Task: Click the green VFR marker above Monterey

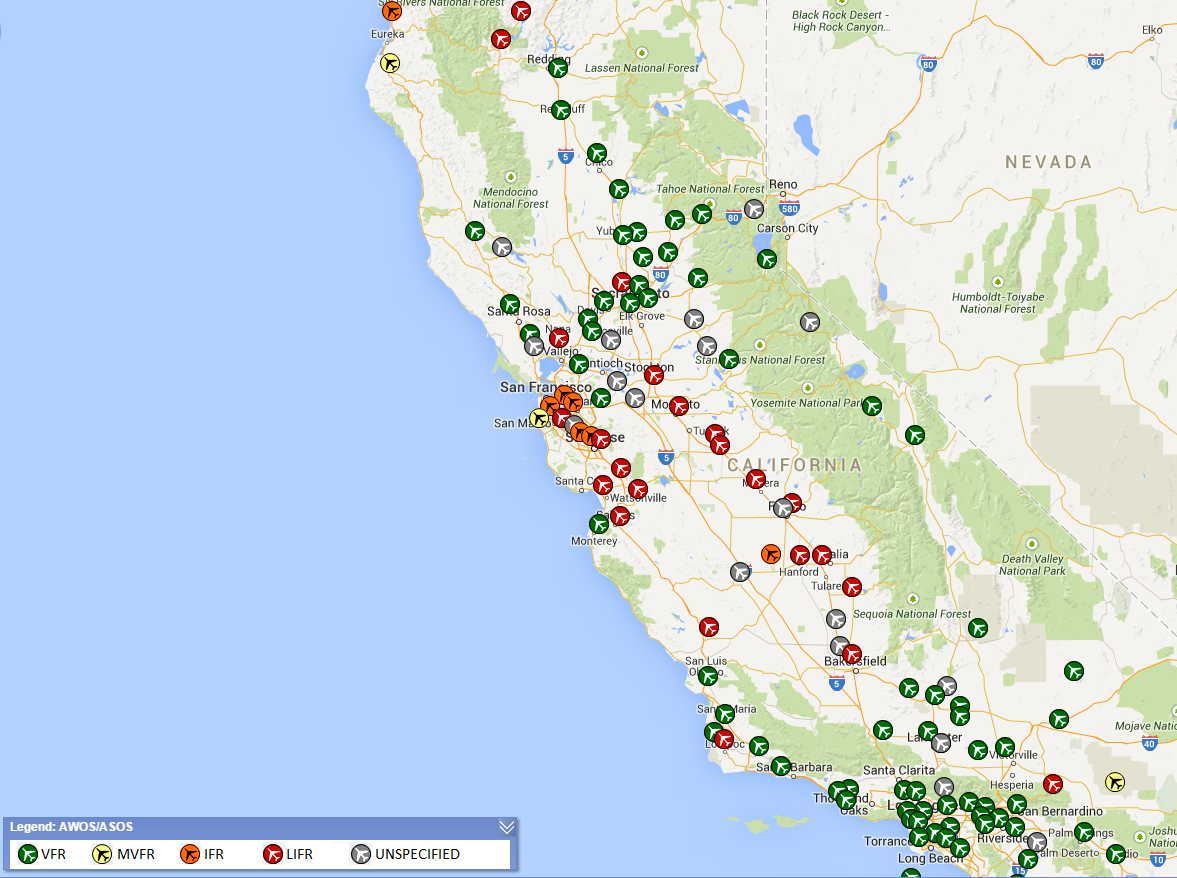Action: click(x=599, y=523)
